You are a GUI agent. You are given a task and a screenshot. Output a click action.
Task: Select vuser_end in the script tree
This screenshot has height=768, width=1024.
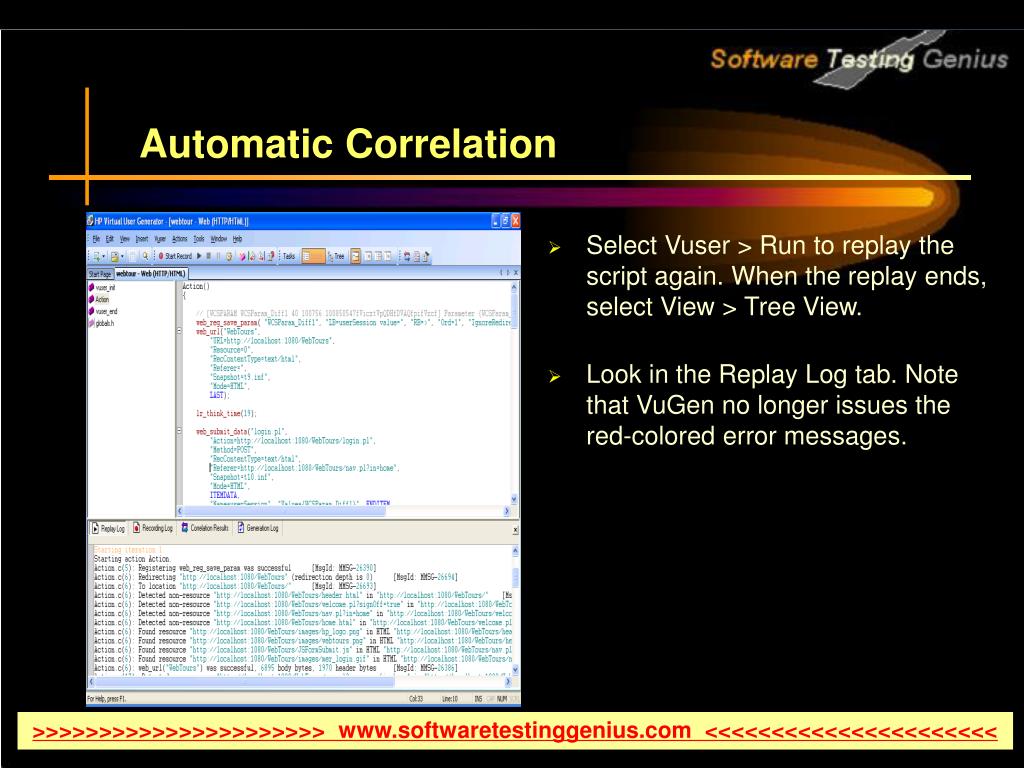103,312
